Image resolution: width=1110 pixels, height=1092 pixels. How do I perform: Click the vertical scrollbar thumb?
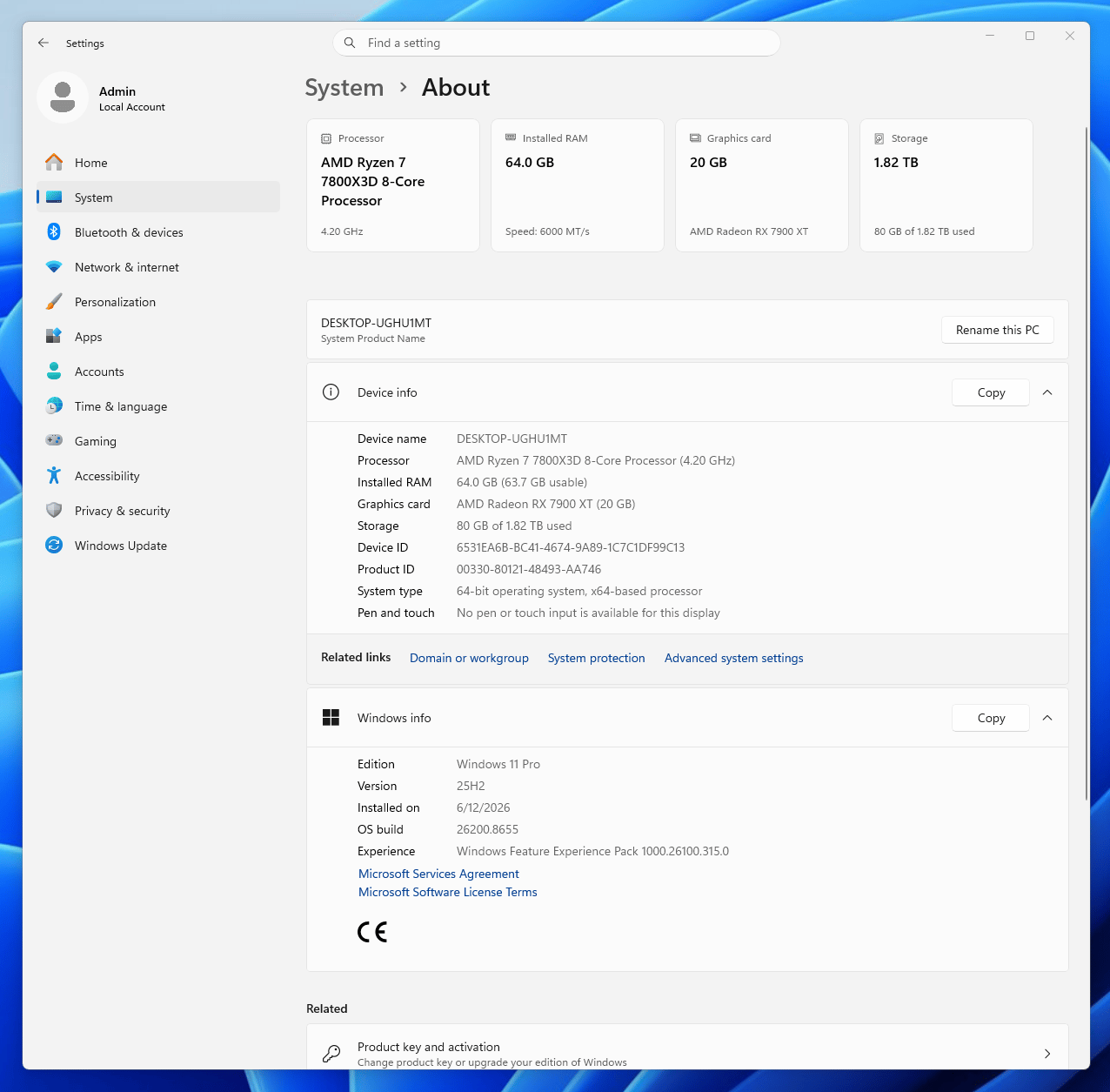point(1087,464)
